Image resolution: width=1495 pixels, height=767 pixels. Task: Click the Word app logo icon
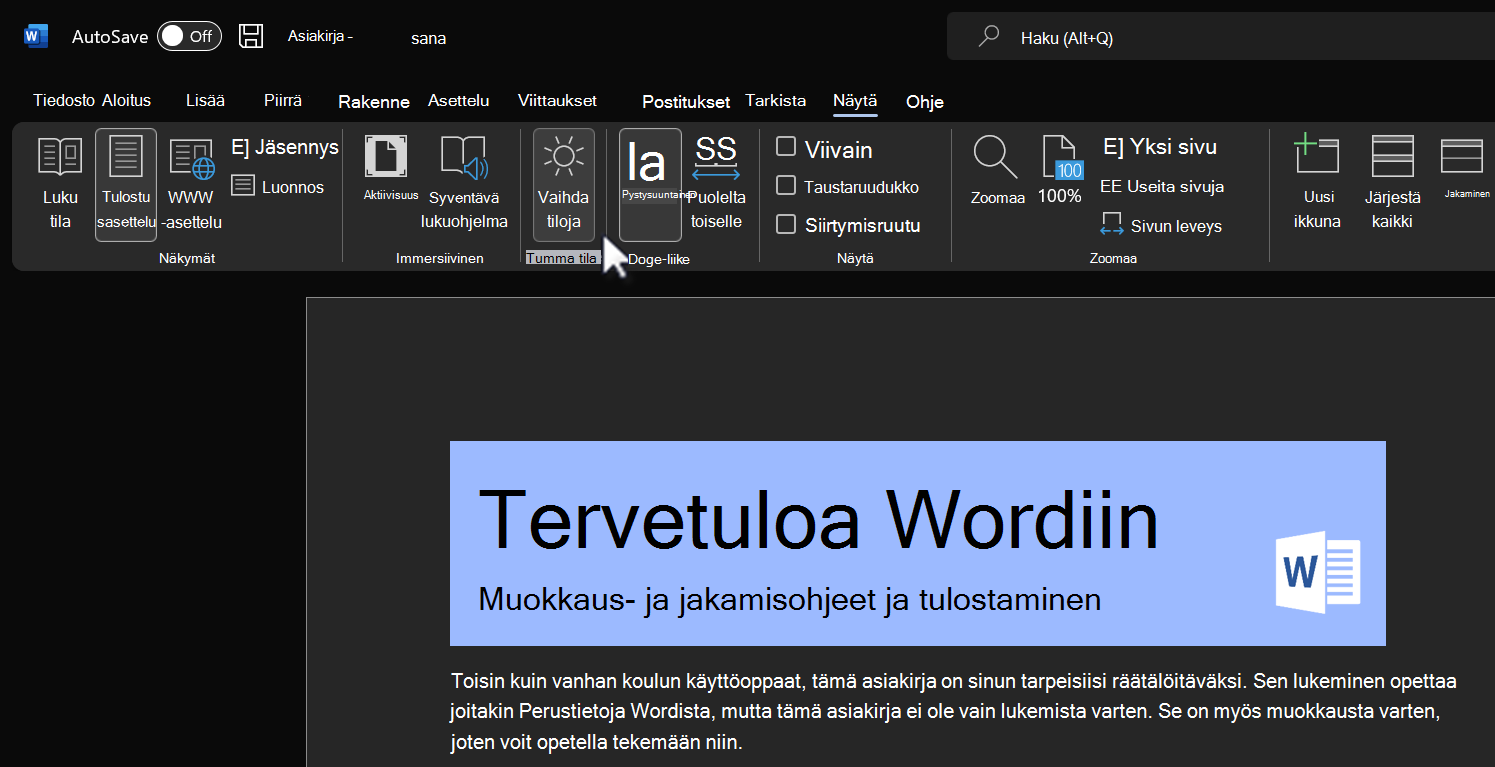click(x=36, y=37)
